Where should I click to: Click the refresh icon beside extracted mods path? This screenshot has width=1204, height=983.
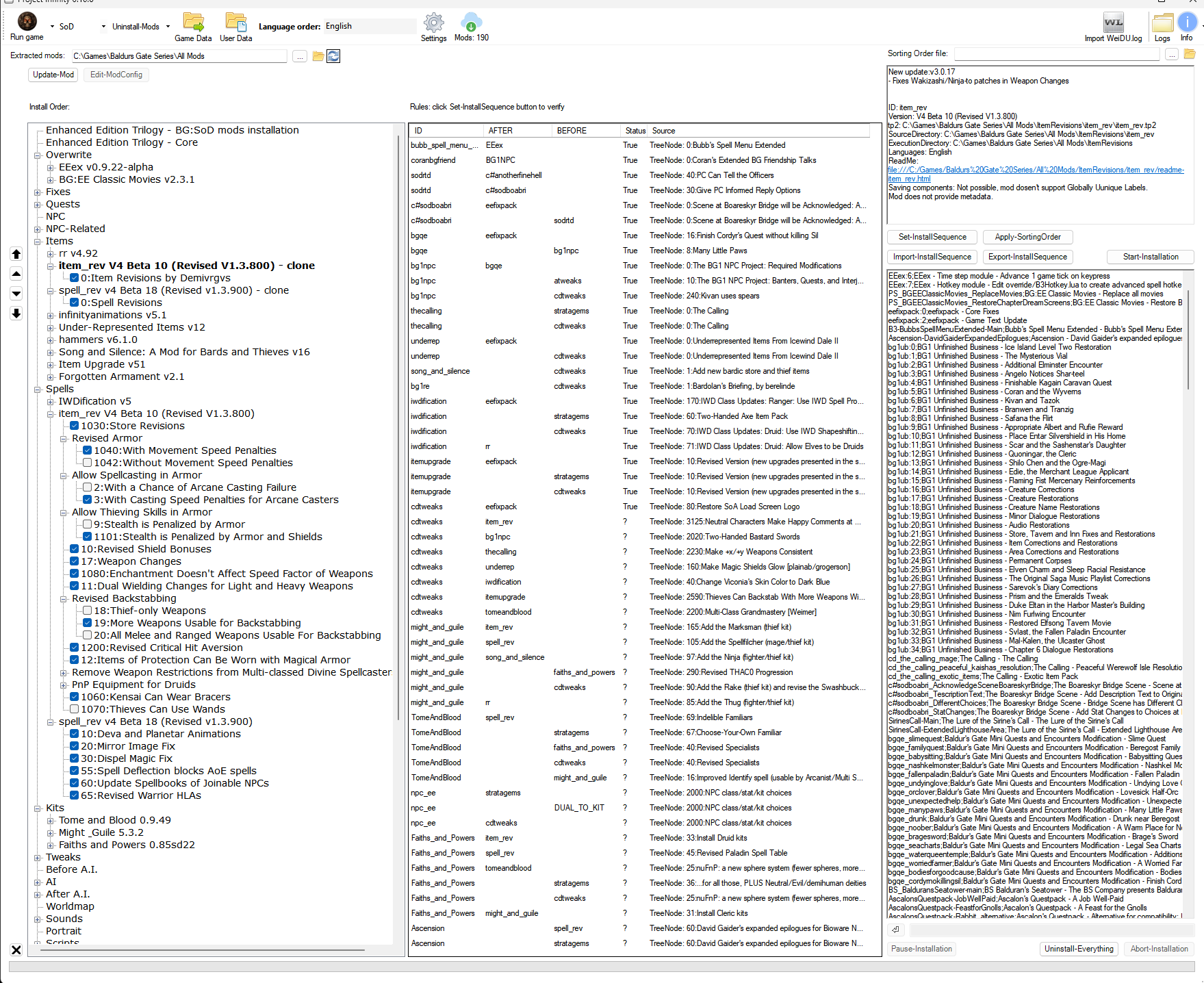point(333,56)
